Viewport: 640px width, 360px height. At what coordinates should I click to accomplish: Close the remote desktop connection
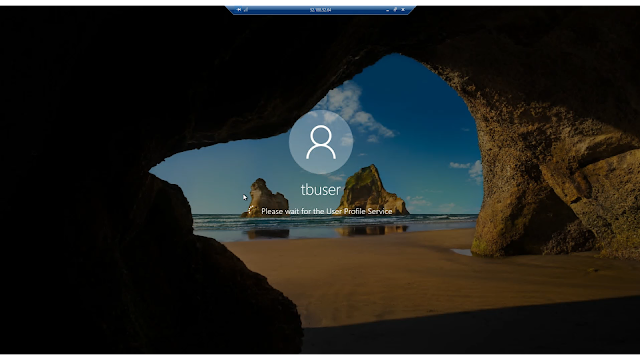pos(403,10)
